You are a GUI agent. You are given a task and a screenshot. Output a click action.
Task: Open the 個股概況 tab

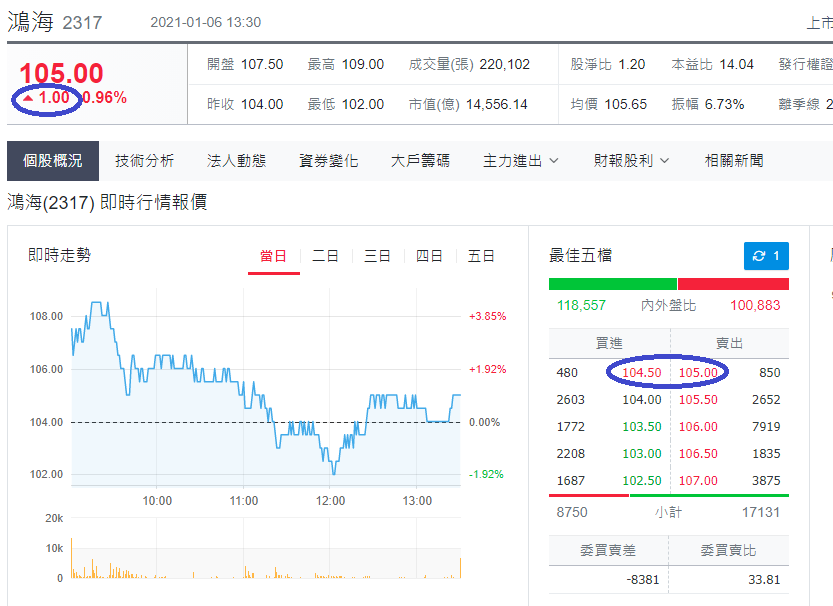pyautogui.click(x=53, y=161)
